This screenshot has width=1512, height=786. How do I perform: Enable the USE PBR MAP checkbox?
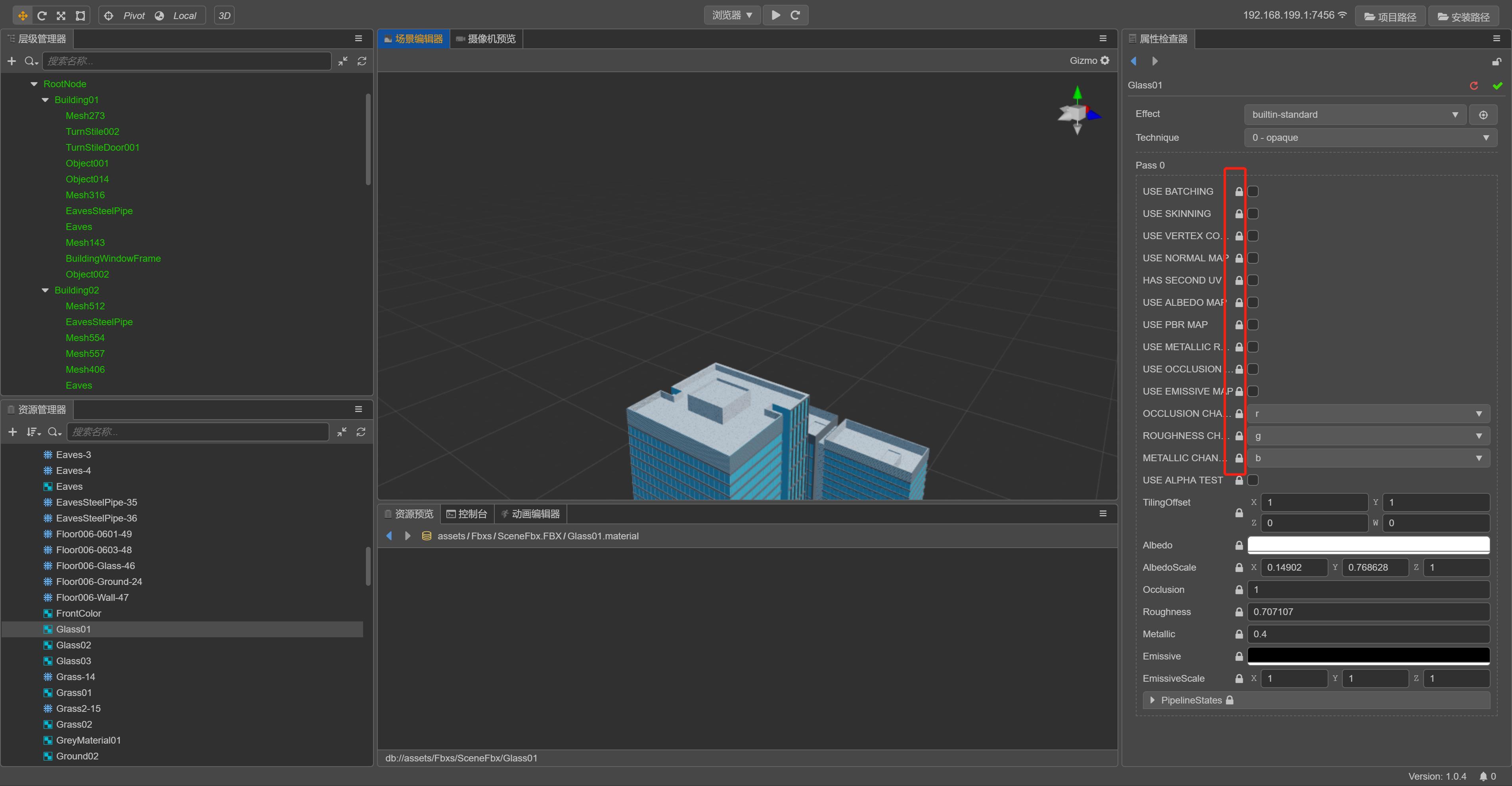[x=1253, y=325]
